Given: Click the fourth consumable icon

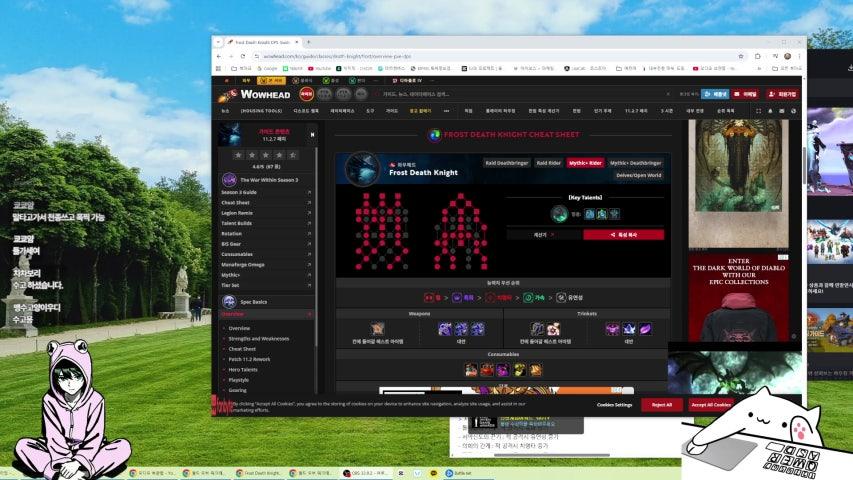Looking at the screenshot, I should tap(520, 370).
